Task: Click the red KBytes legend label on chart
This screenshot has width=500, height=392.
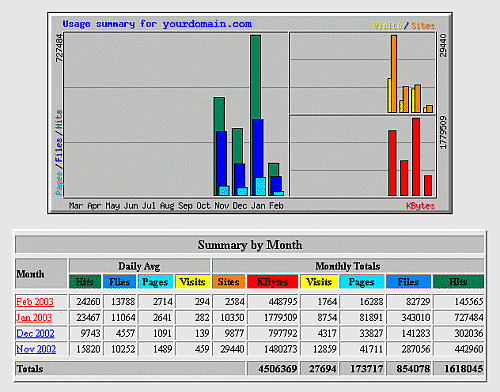Action: pos(420,206)
